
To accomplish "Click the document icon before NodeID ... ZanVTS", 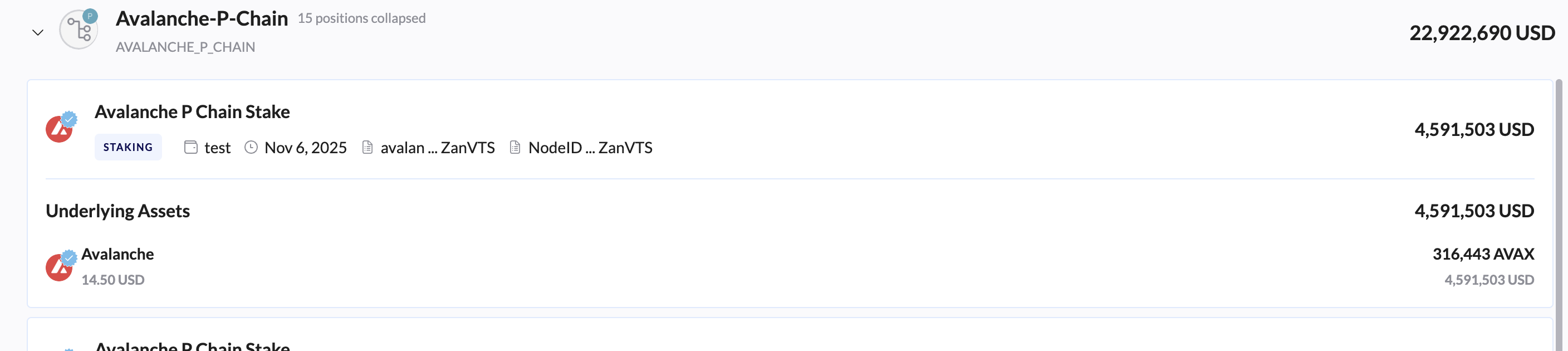I will click(x=515, y=148).
